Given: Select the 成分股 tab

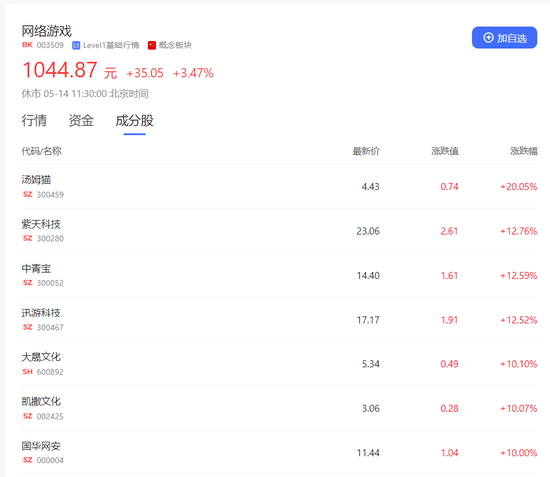Looking at the screenshot, I should (x=134, y=120).
